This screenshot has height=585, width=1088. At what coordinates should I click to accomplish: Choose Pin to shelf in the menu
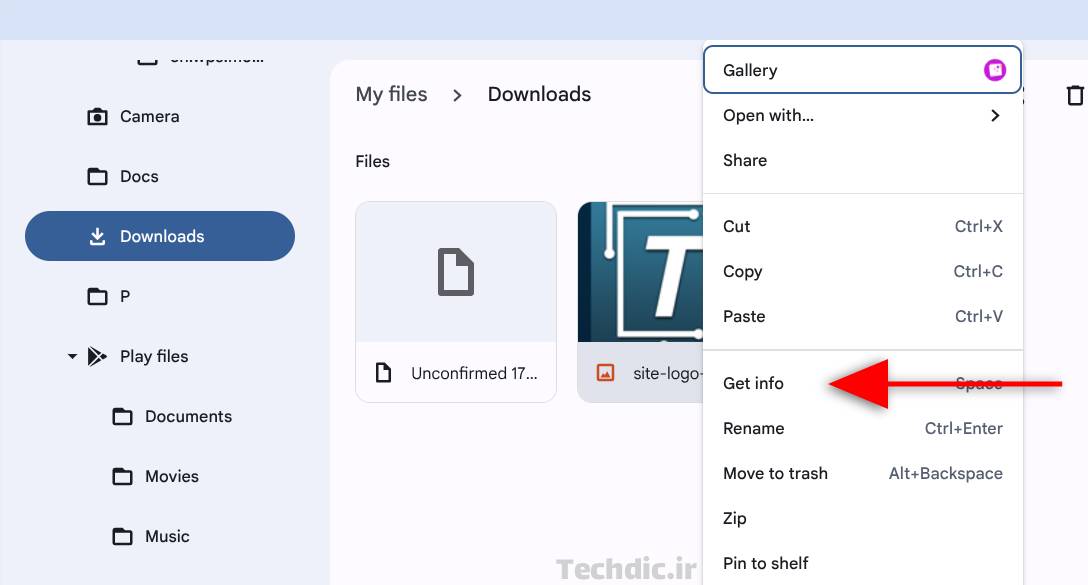tap(765, 563)
